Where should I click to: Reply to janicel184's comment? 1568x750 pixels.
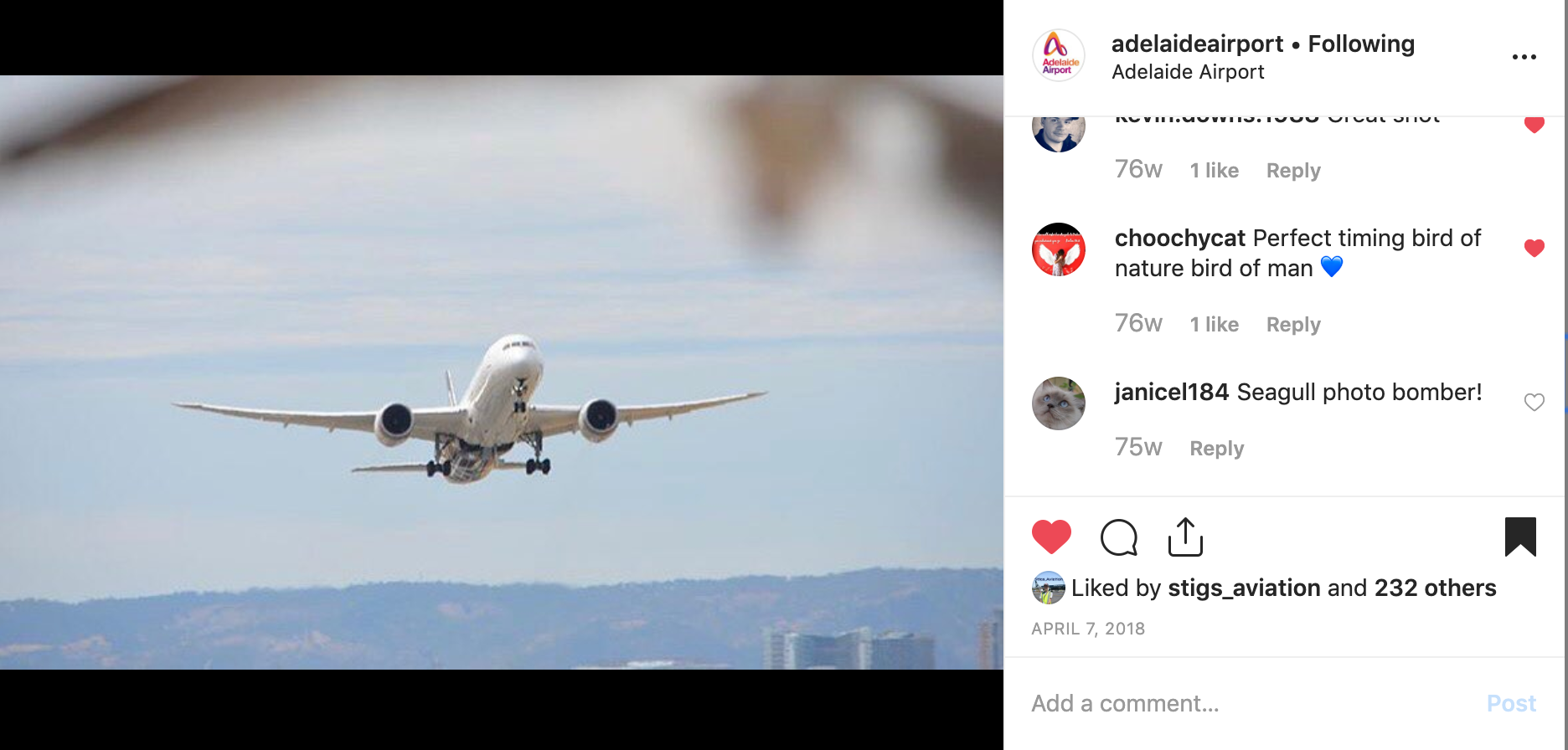click(1217, 449)
